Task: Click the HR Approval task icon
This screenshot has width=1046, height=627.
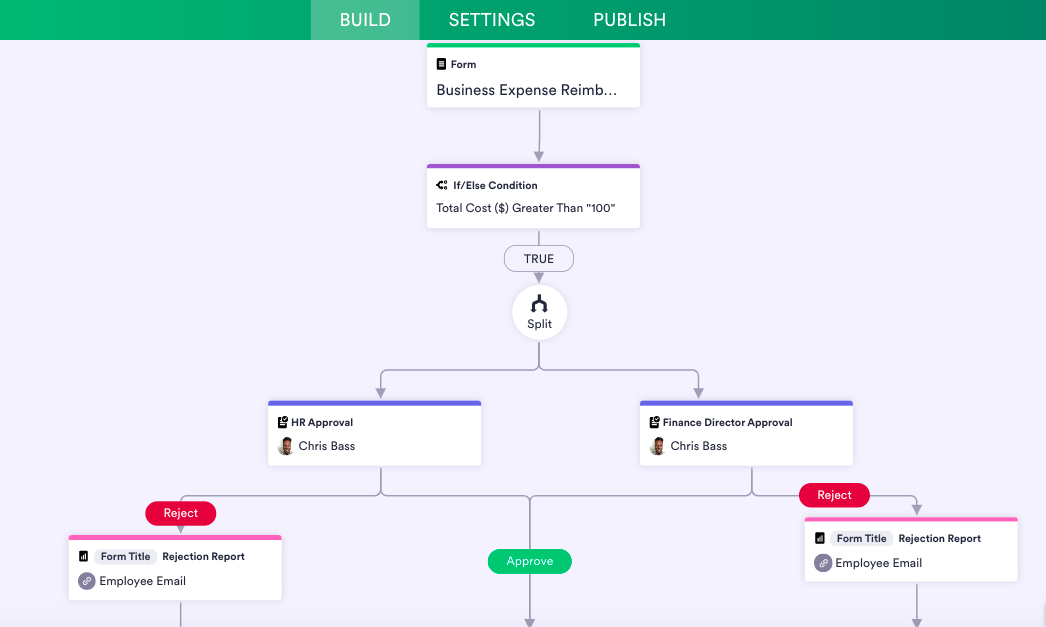Action: tap(283, 422)
